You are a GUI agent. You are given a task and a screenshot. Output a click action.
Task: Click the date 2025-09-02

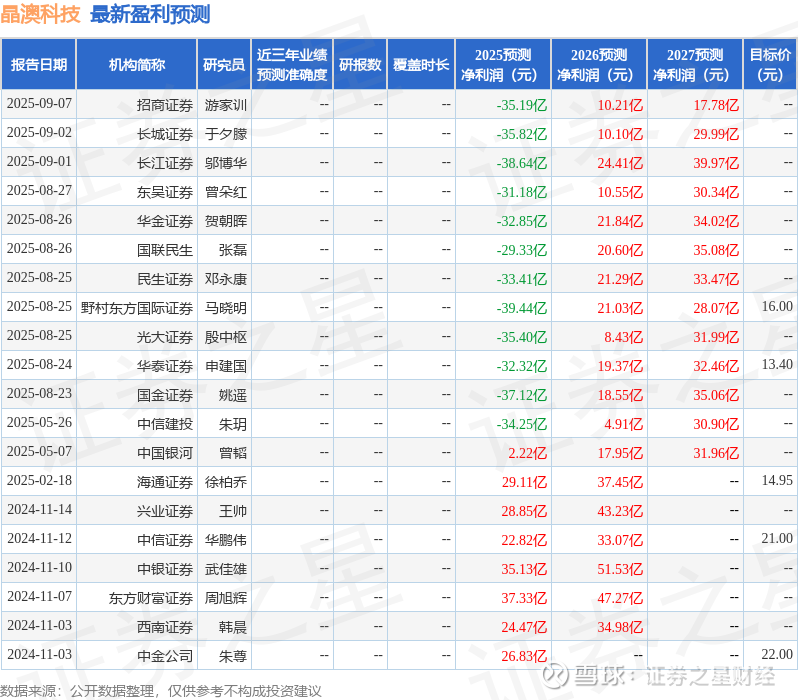click(x=39, y=132)
